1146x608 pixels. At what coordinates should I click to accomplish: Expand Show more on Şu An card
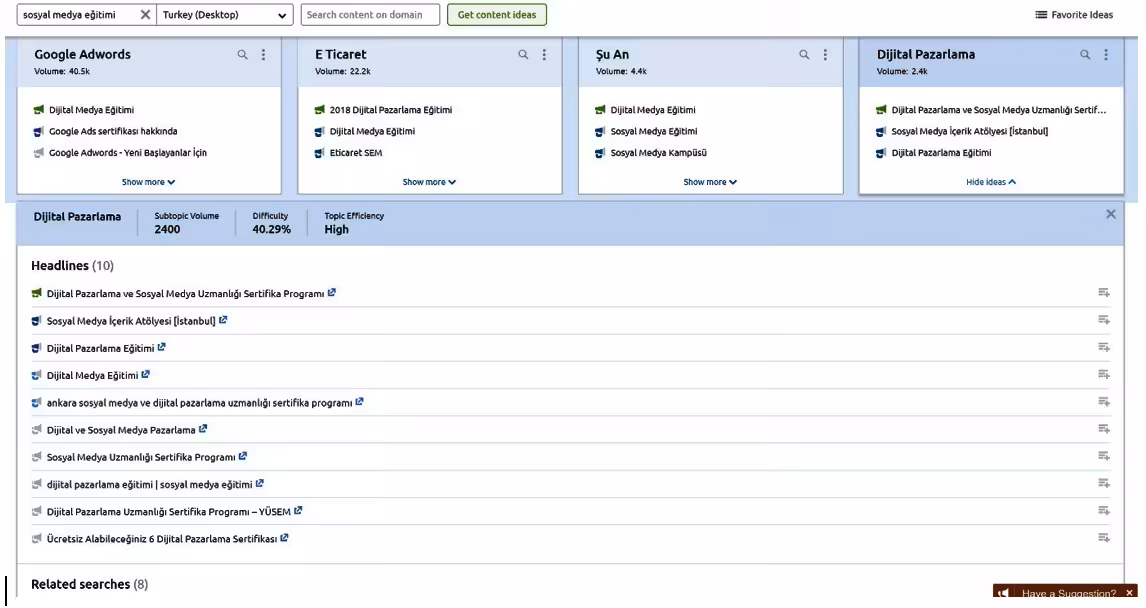point(709,182)
